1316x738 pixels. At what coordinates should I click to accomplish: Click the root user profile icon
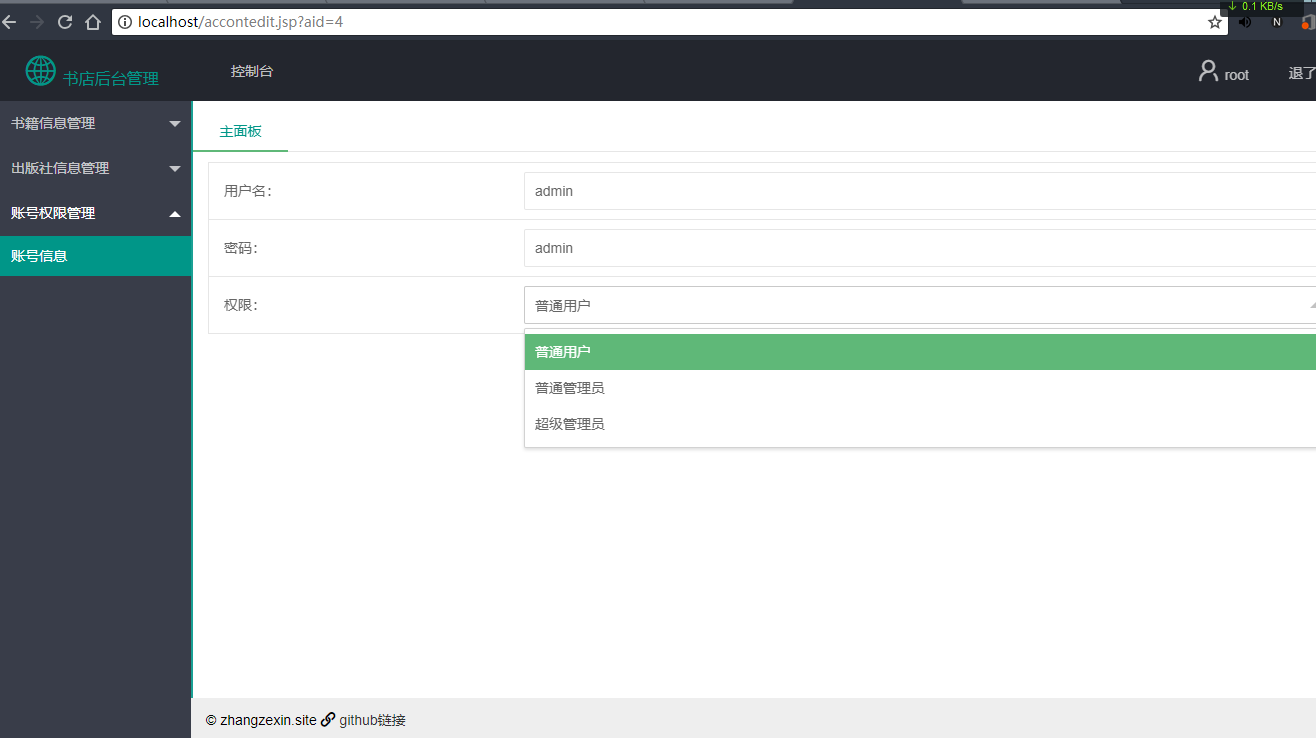[1206, 71]
